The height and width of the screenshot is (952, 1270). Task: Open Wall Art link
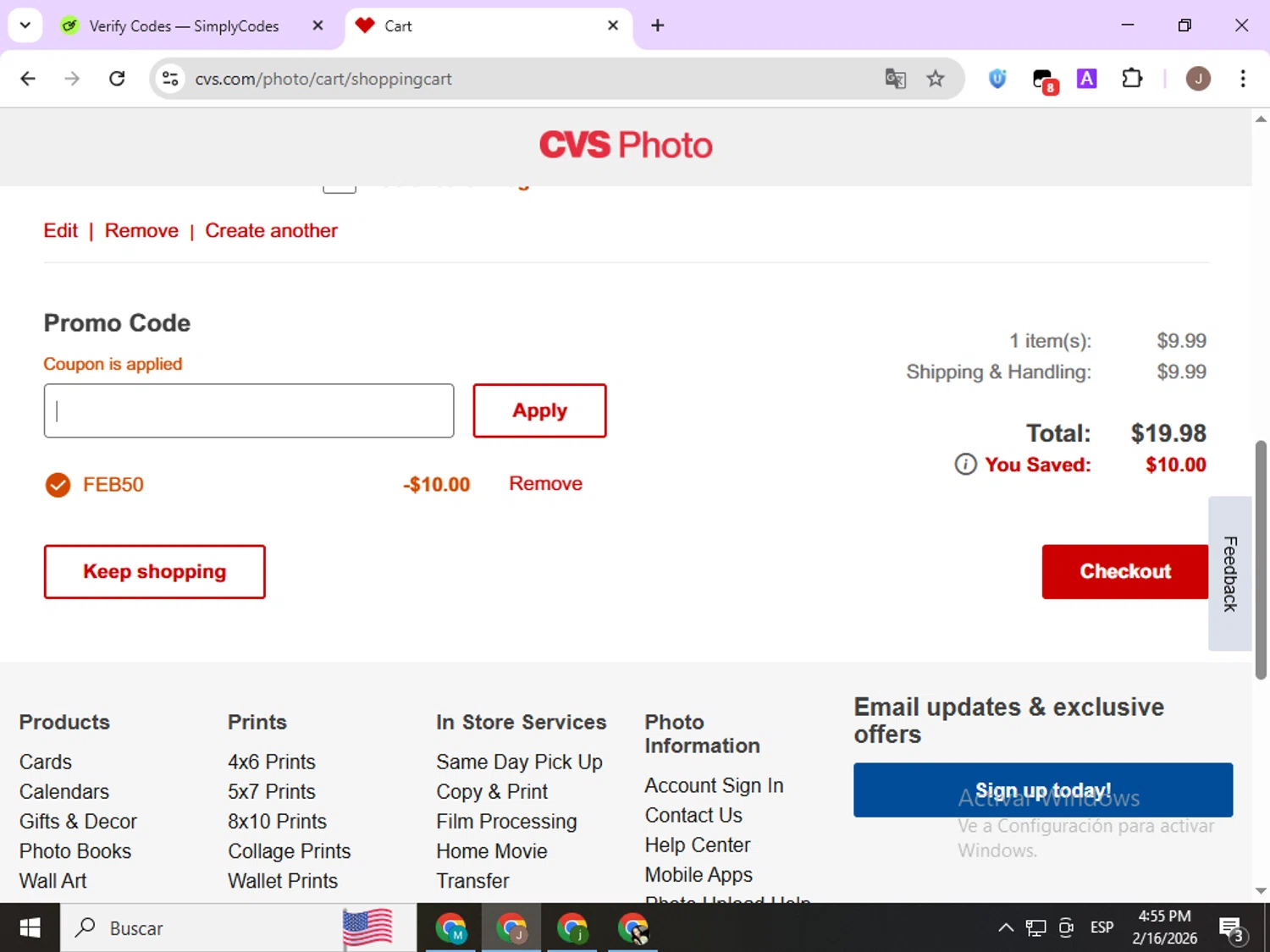[52, 881]
